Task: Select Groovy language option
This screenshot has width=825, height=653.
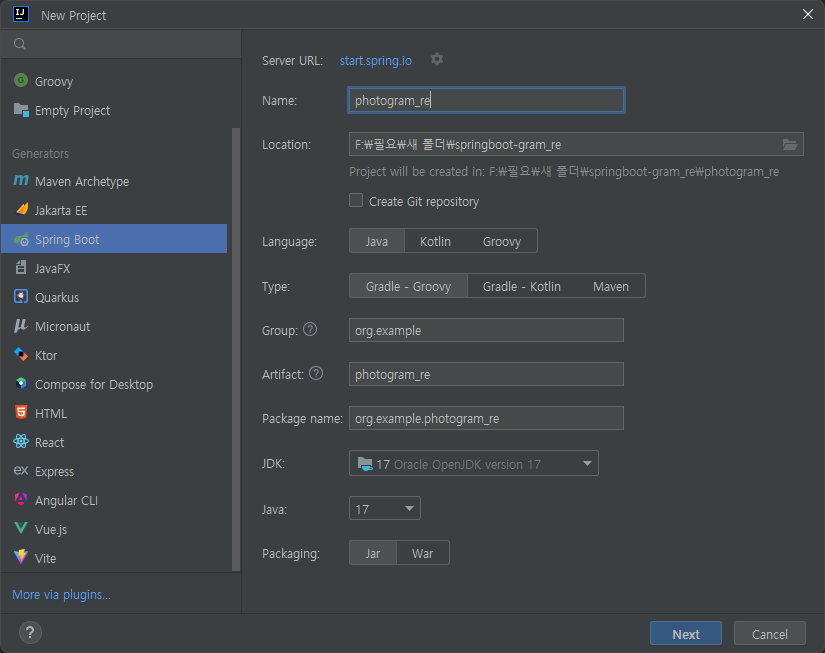Action: point(502,241)
